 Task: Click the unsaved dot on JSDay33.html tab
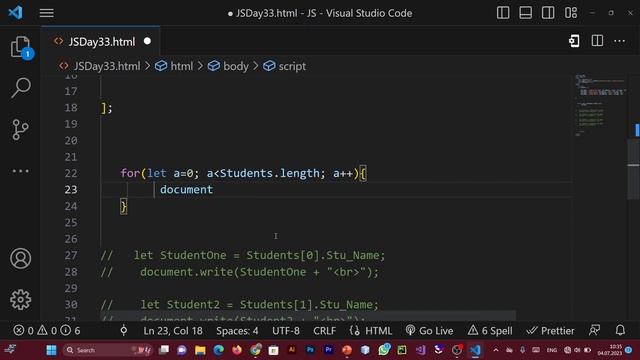pos(147,41)
